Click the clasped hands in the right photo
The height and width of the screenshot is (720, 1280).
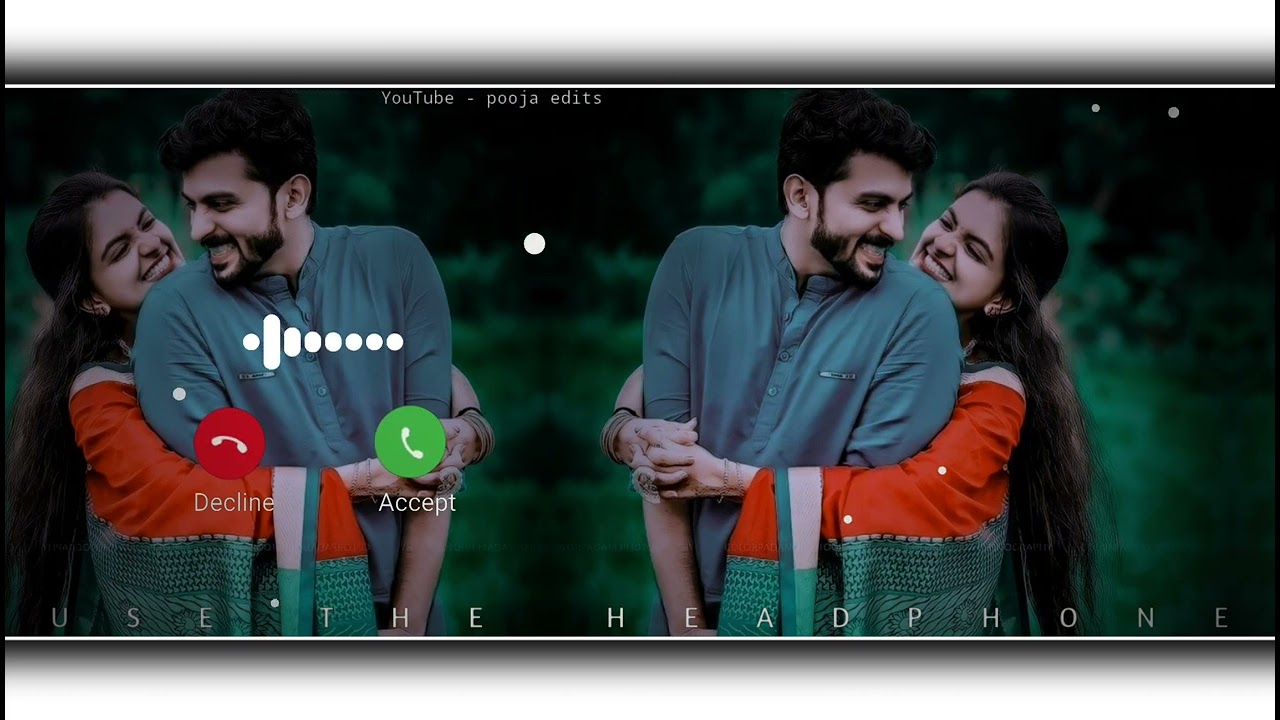click(x=662, y=443)
